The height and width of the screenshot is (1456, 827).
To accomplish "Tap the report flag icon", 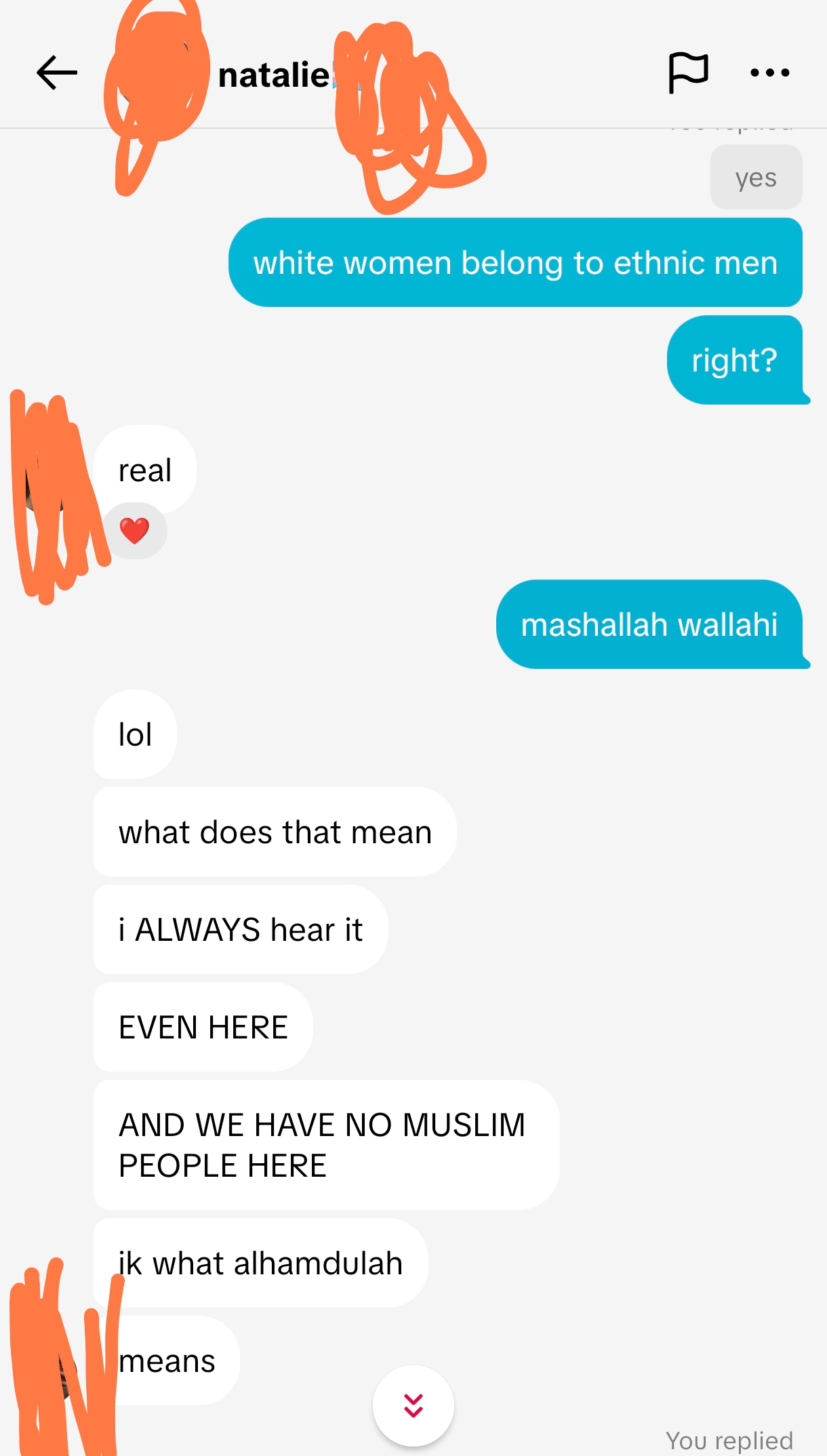I will pos(688,73).
